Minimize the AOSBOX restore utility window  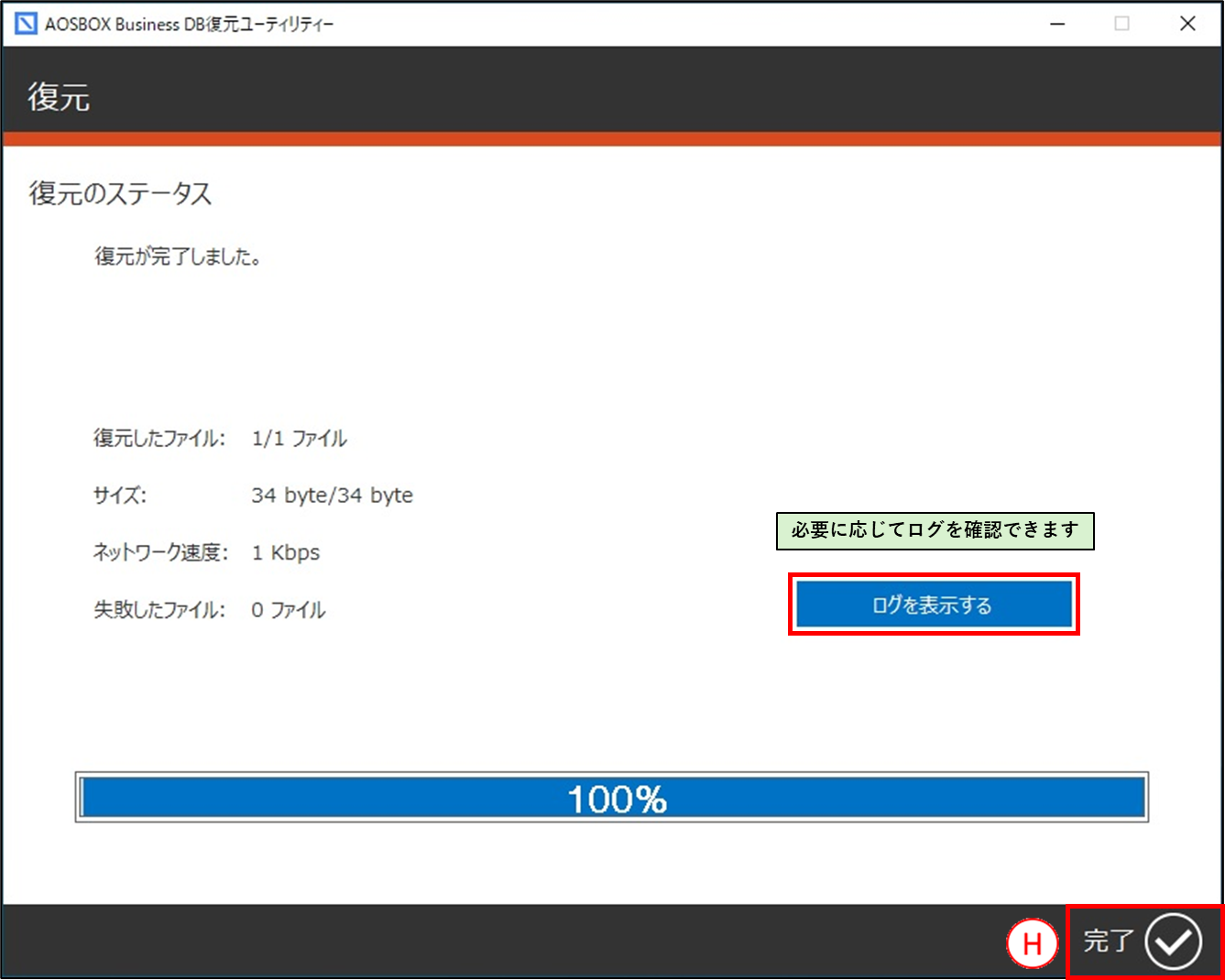click(1057, 24)
